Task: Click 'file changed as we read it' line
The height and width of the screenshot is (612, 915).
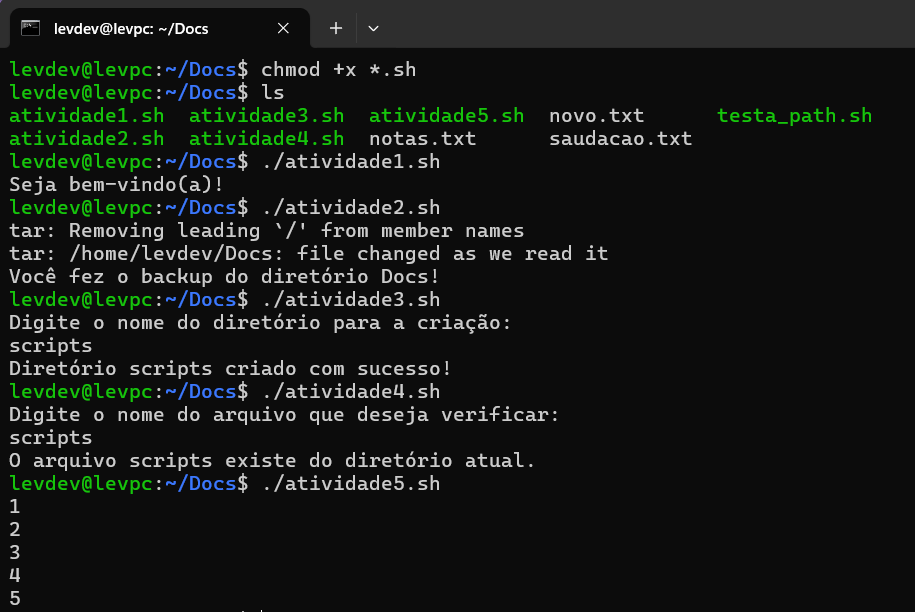Action: tap(309, 254)
